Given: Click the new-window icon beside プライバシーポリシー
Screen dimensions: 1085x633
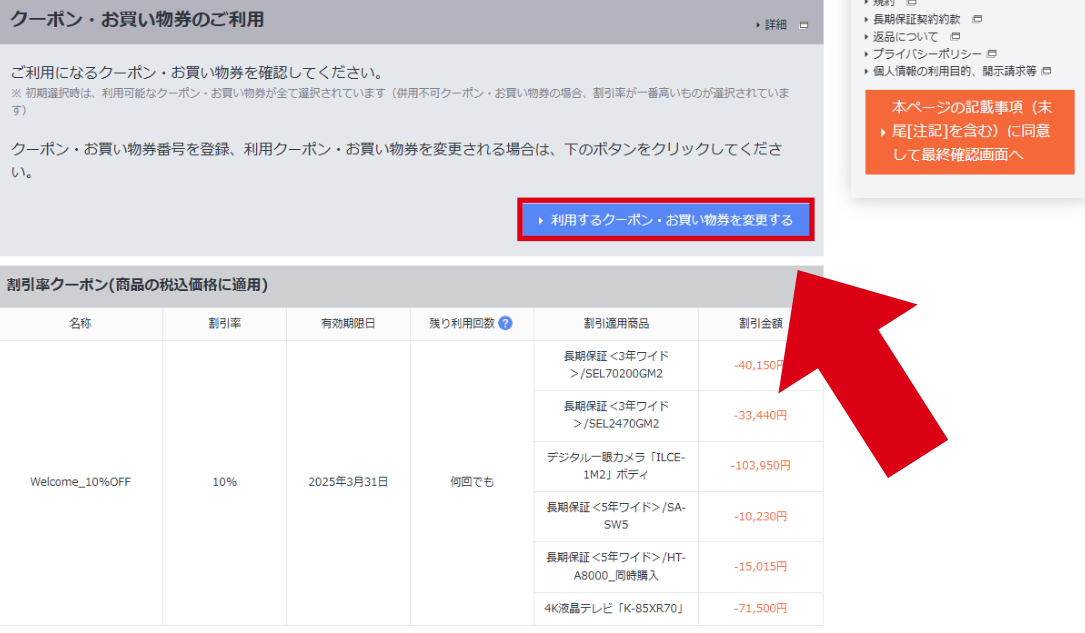Looking at the screenshot, I should click(992, 54).
